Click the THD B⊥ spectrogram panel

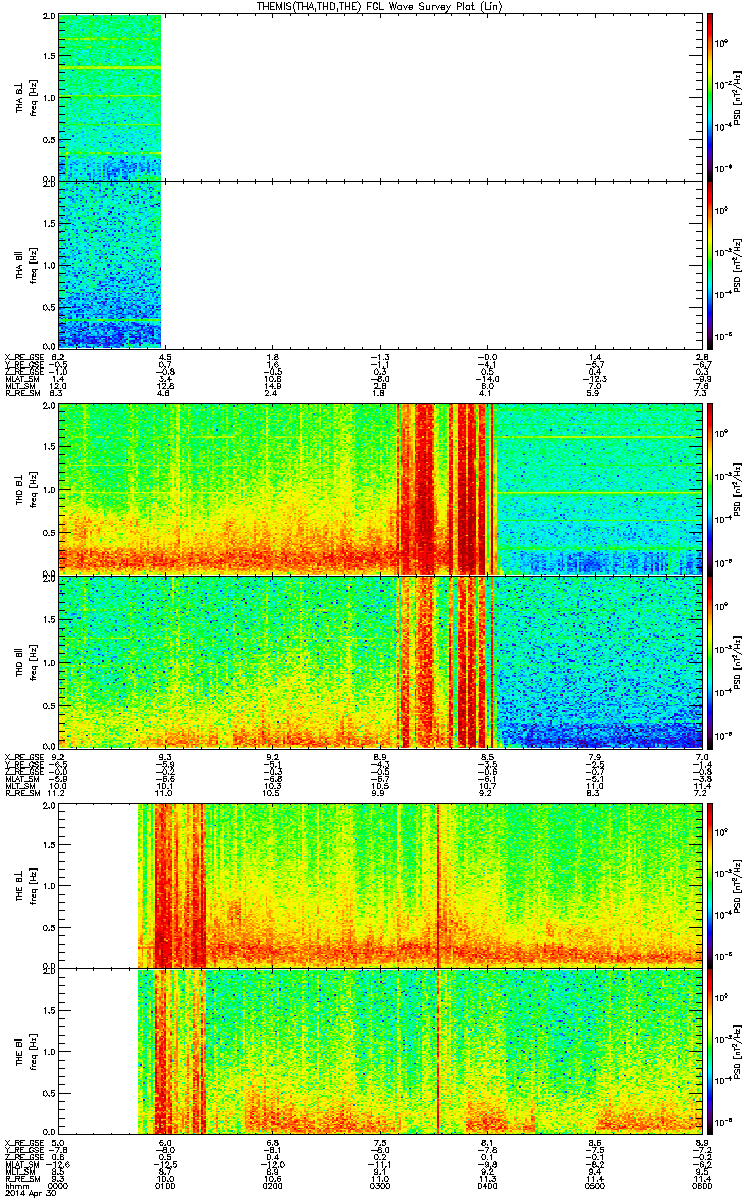[380, 489]
